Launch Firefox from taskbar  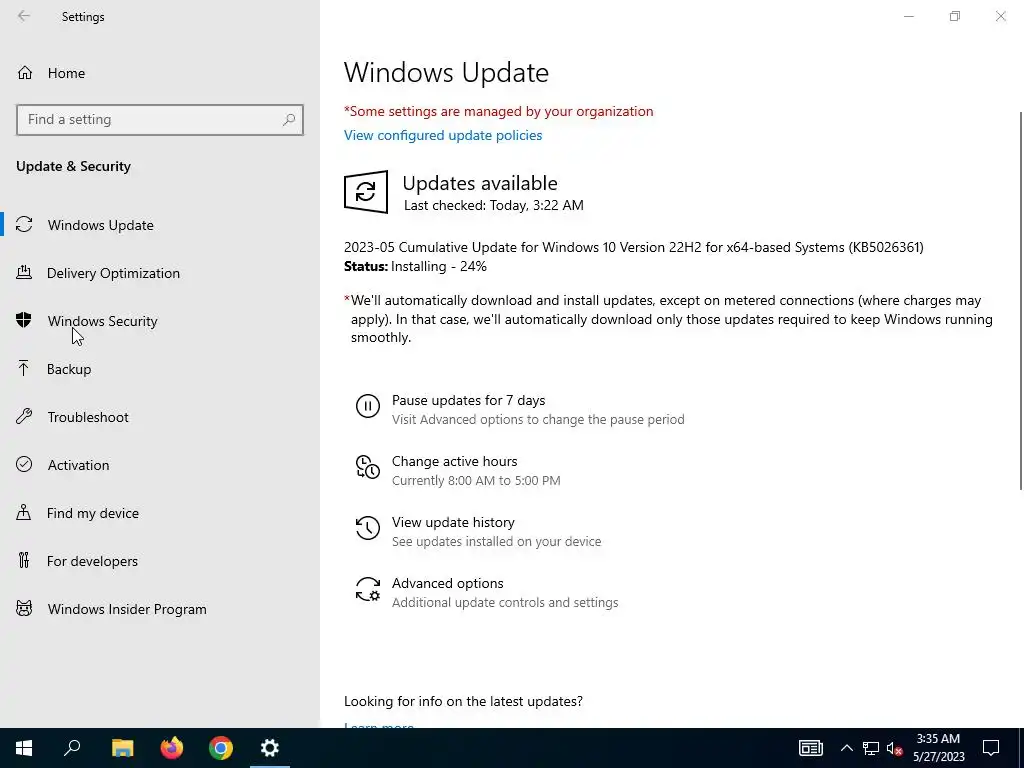tap(172, 748)
